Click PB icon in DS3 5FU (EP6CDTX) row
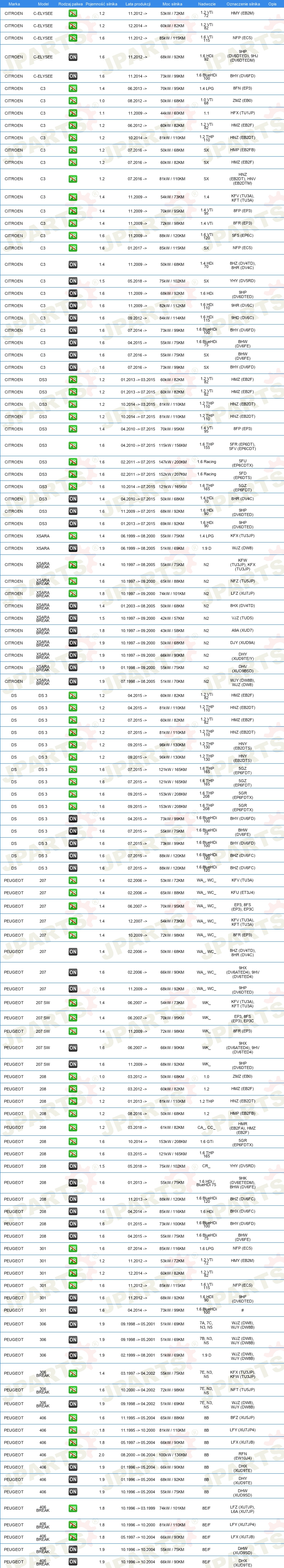Viewport: 284px width, 1568px height. 73,462
